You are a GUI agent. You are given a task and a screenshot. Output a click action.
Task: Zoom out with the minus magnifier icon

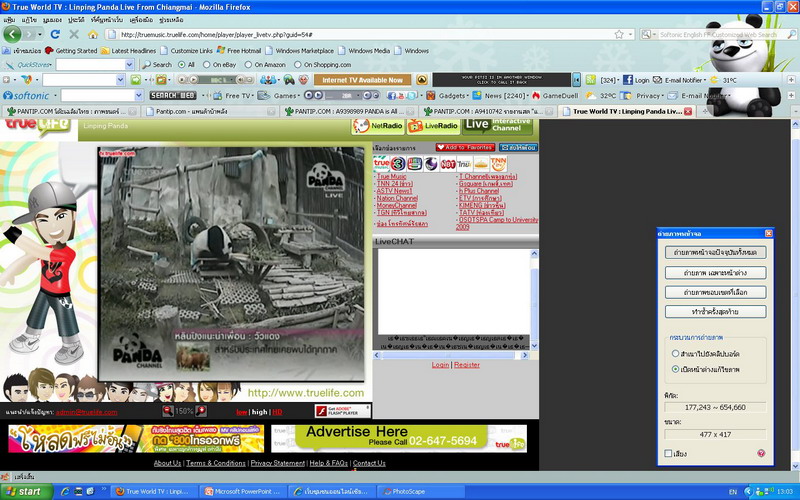[x=167, y=411]
